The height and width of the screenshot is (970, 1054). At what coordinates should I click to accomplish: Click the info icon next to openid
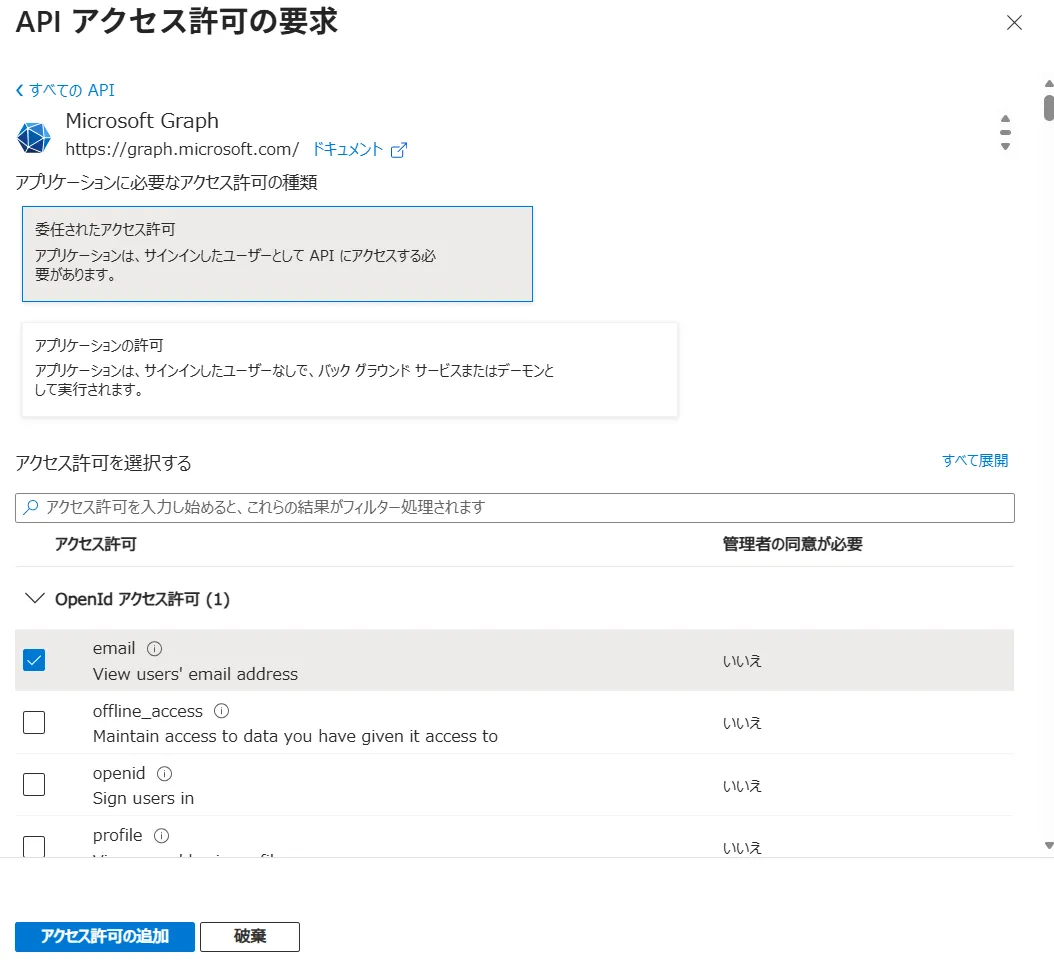click(163, 772)
